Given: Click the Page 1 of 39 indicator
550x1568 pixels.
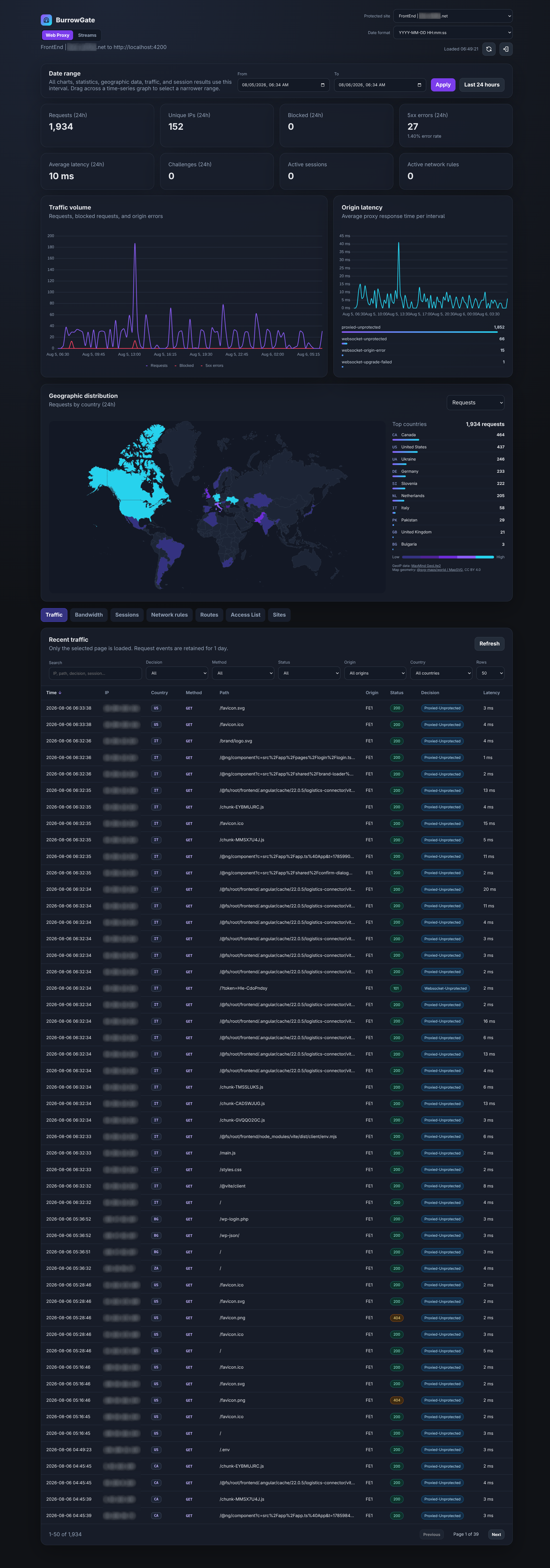Looking at the screenshot, I should click(x=466, y=1534).
